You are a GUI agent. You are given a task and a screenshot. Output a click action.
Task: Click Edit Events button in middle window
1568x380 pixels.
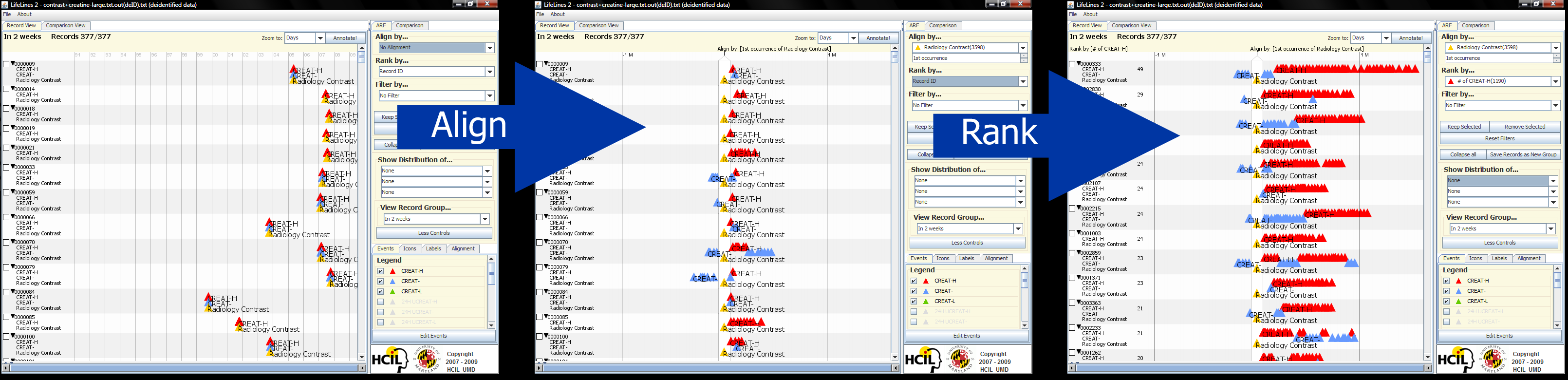click(967, 336)
